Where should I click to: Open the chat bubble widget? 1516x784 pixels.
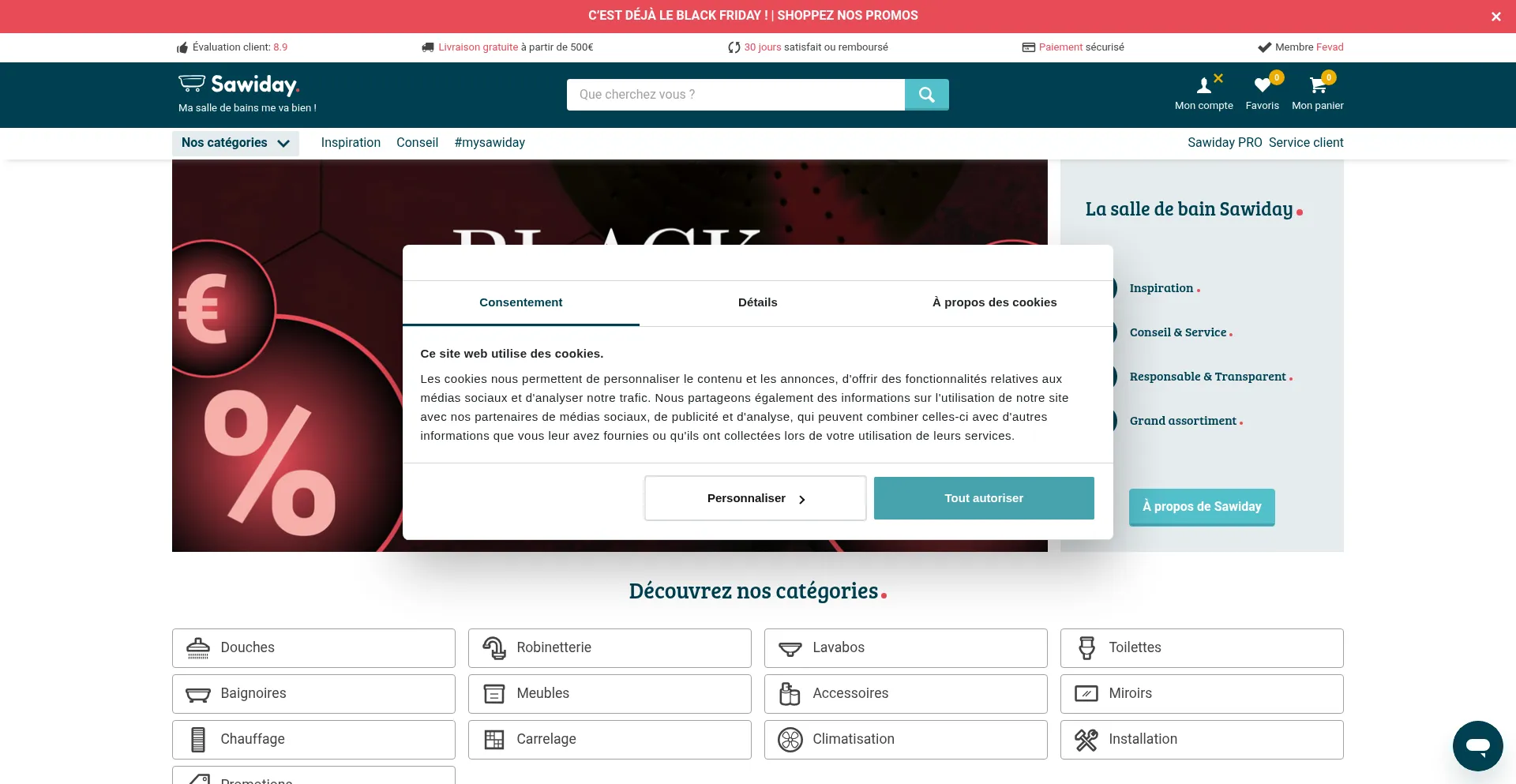[1477, 745]
